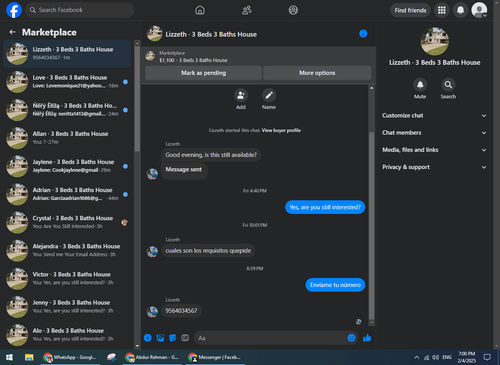
Task: Click the large house picture in info panel
Action: (435, 41)
